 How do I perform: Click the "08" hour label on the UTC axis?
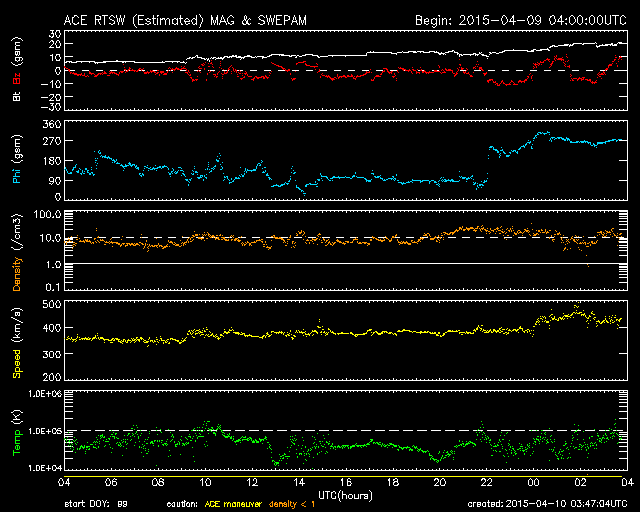point(158,483)
